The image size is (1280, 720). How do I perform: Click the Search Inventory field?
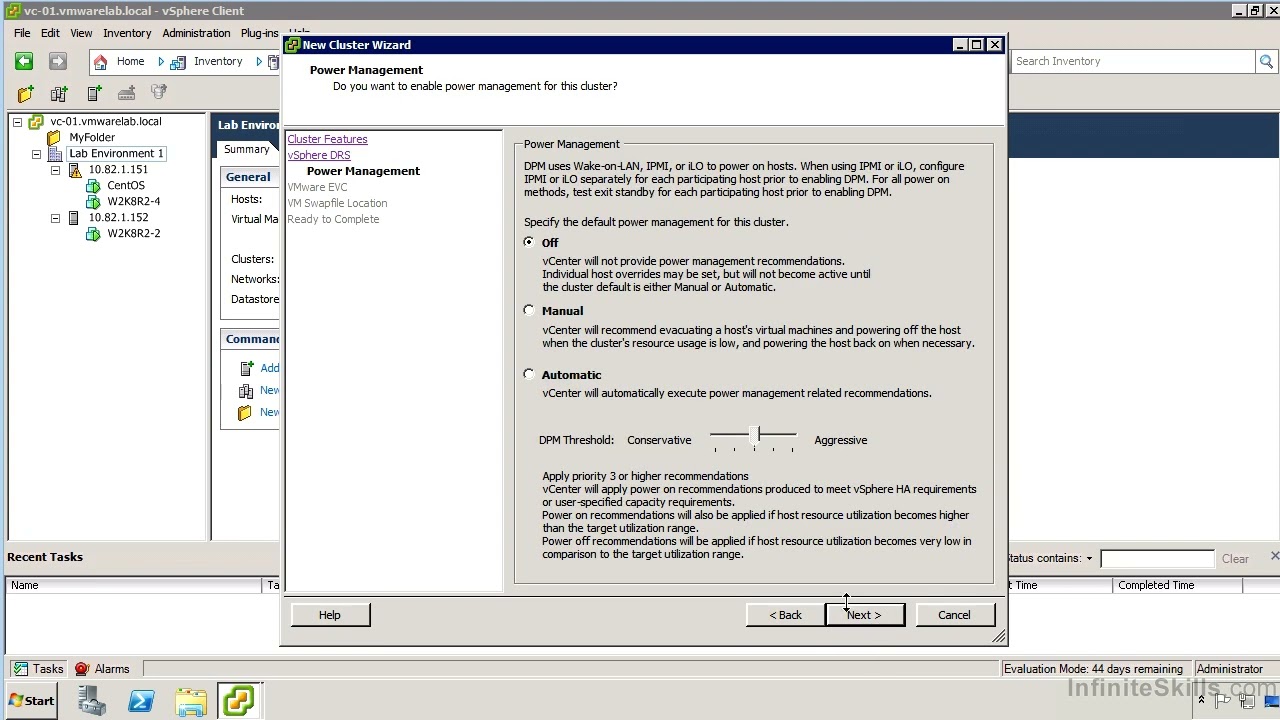click(1132, 61)
